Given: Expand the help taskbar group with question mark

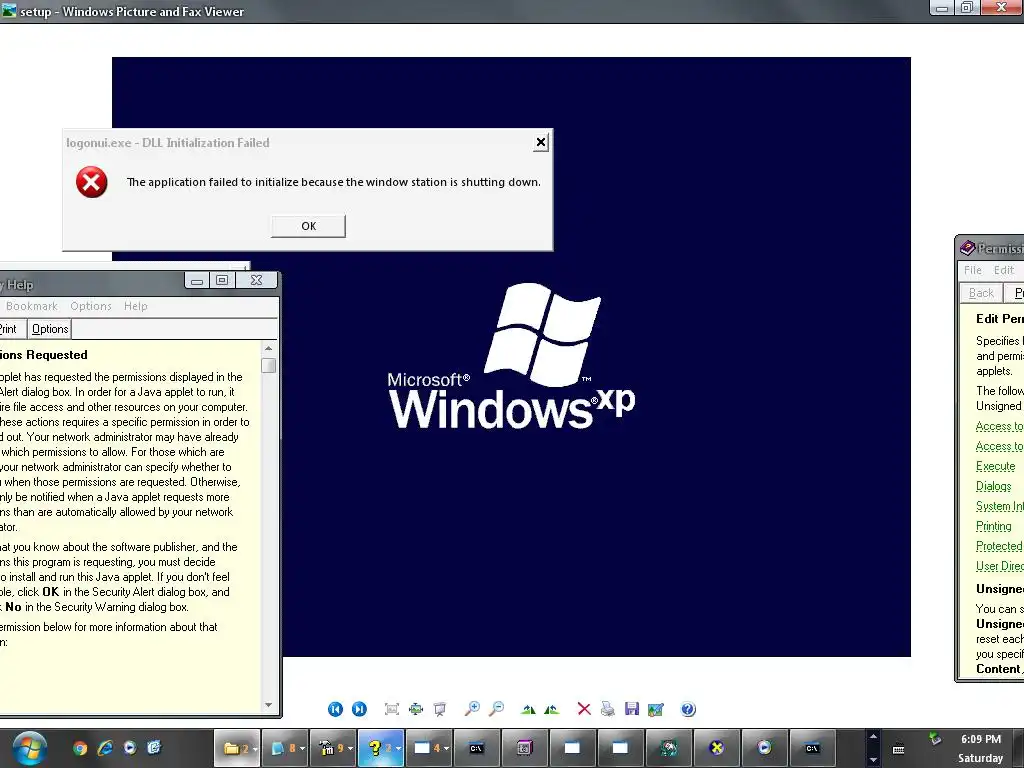Looking at the screenshot, I should [381, 748].
